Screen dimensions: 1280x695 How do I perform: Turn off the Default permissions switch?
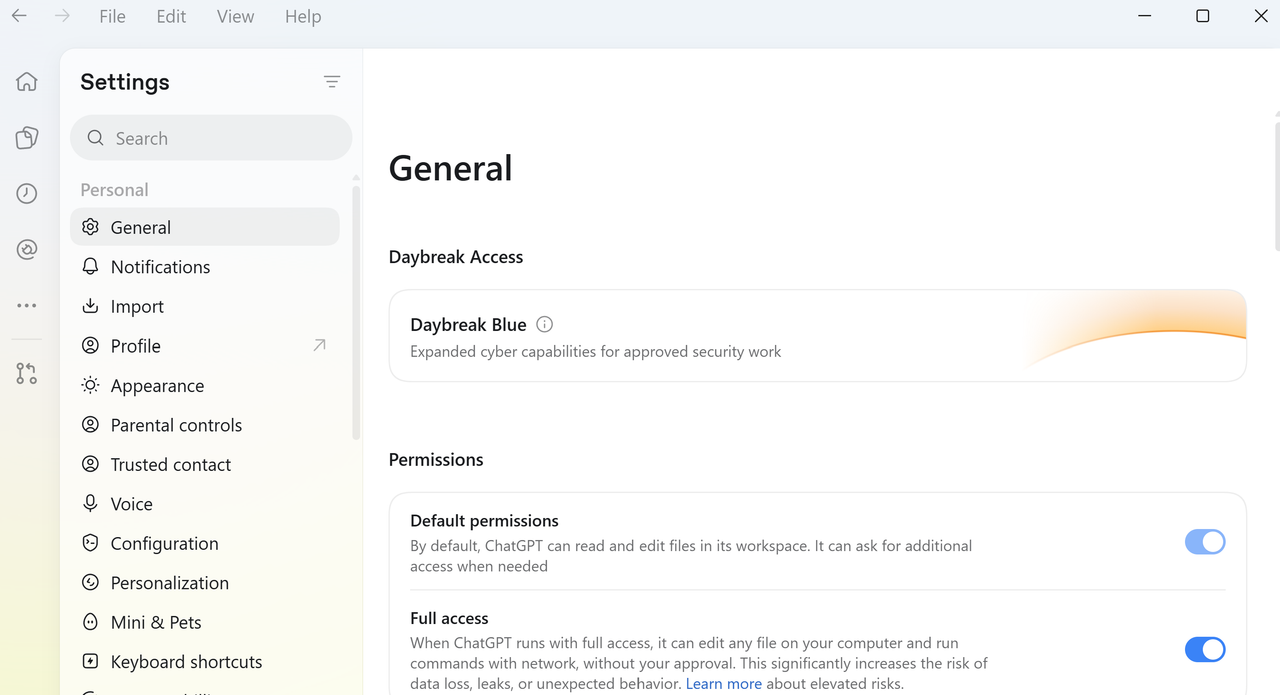(x=1205, y=542)
